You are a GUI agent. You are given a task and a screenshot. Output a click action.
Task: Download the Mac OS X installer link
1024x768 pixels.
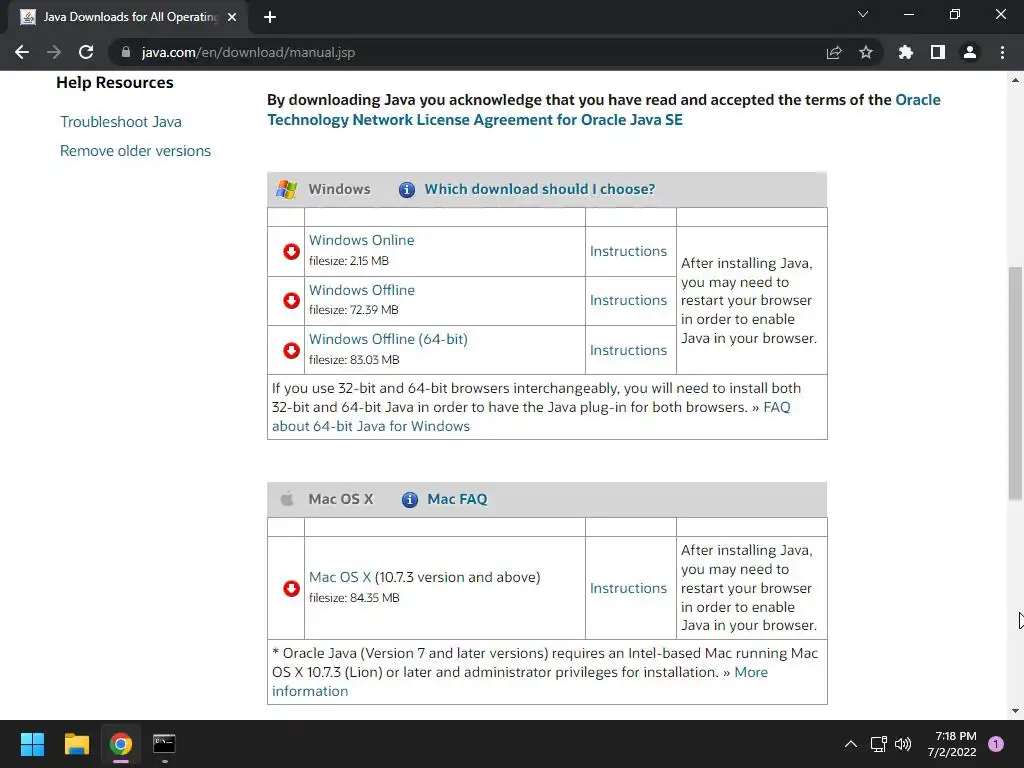[x=340, y=577]
